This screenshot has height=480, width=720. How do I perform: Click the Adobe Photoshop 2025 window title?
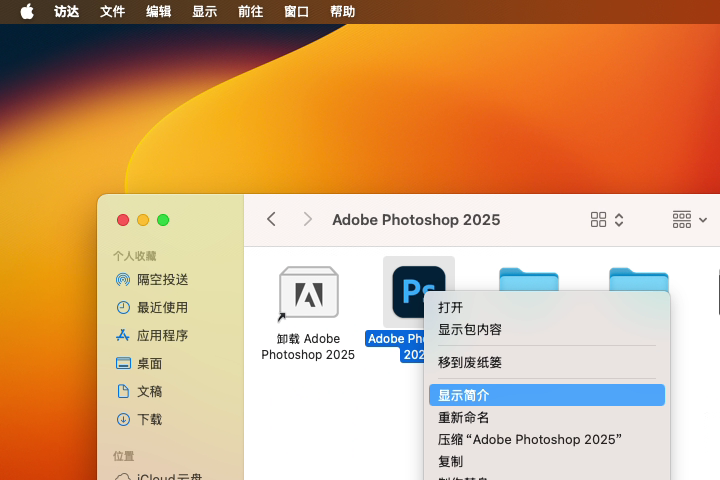pyautogui.click(x=416, y=220)
